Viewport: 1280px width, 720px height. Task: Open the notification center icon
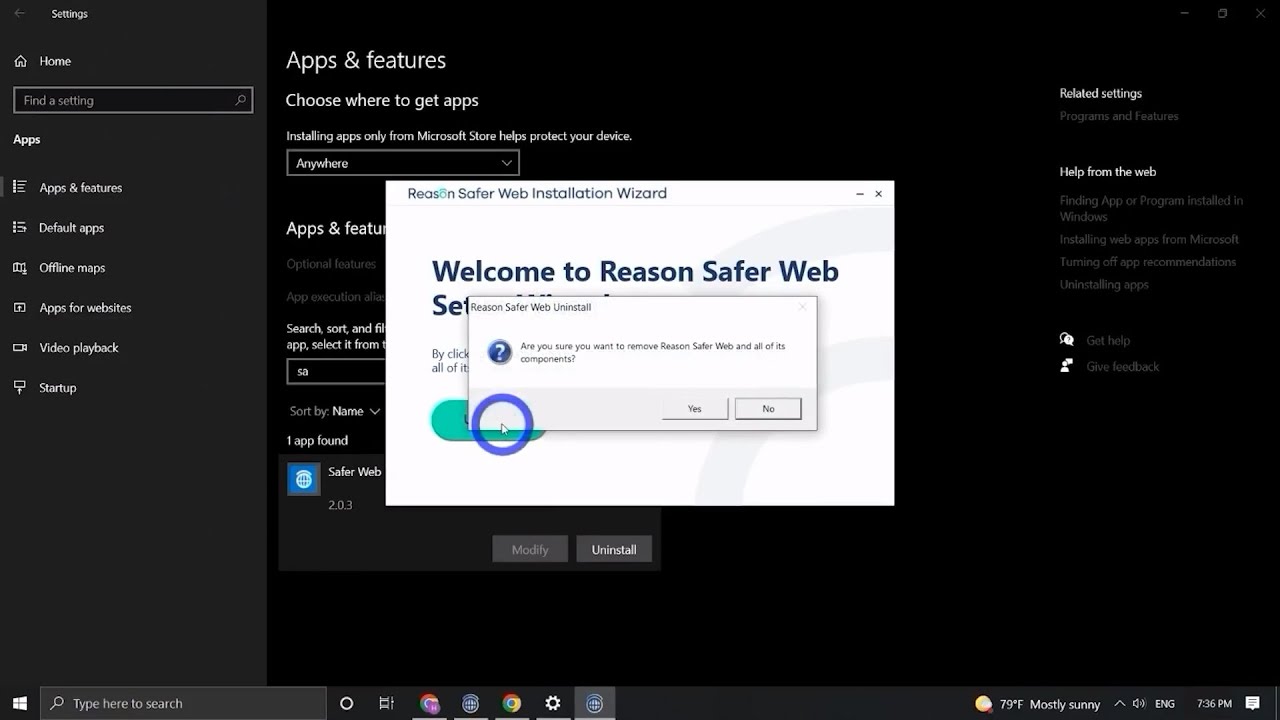pyautogui.click(x=1253, y=704)
